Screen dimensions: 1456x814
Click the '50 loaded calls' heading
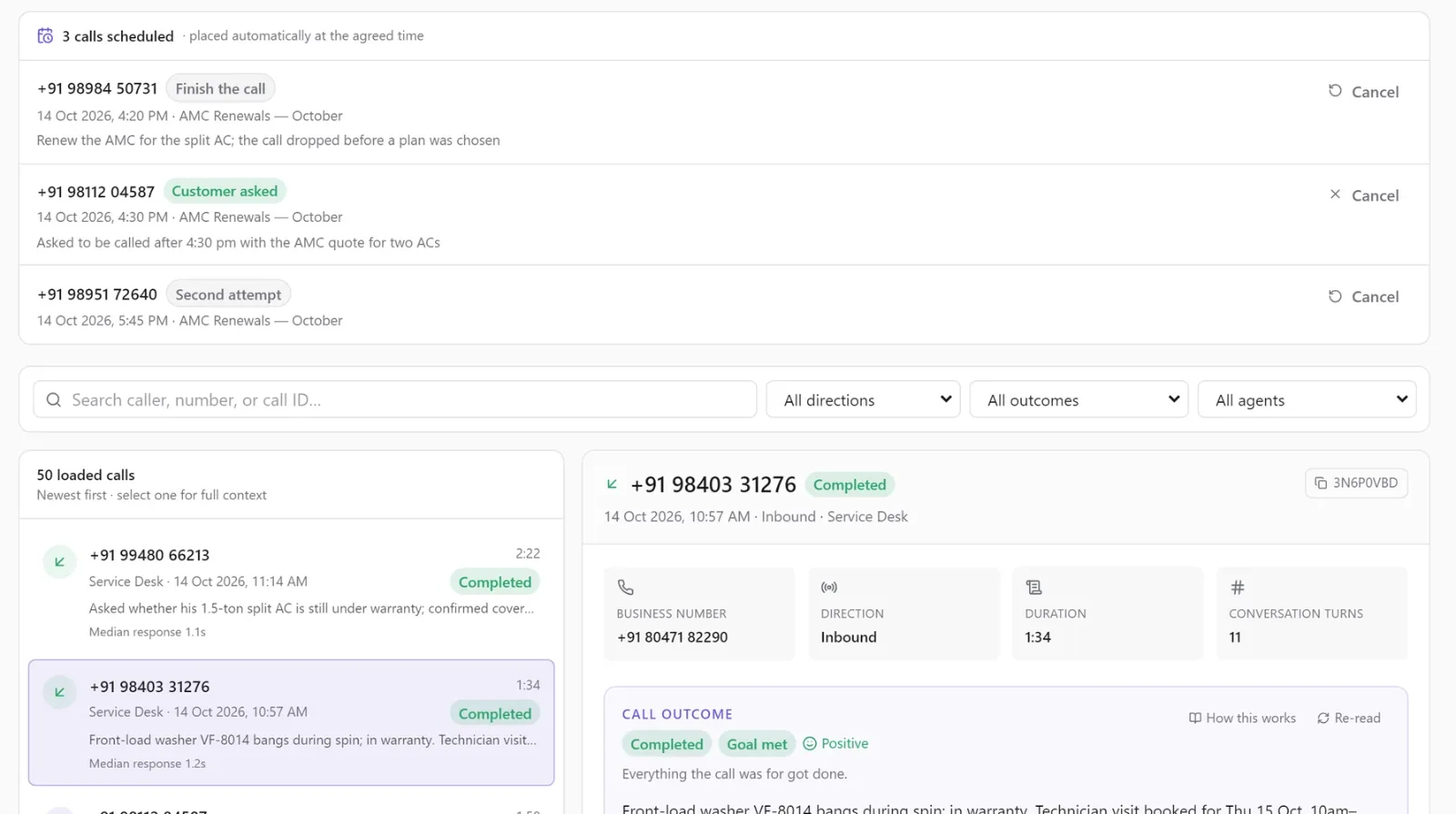tap(86, 475)
